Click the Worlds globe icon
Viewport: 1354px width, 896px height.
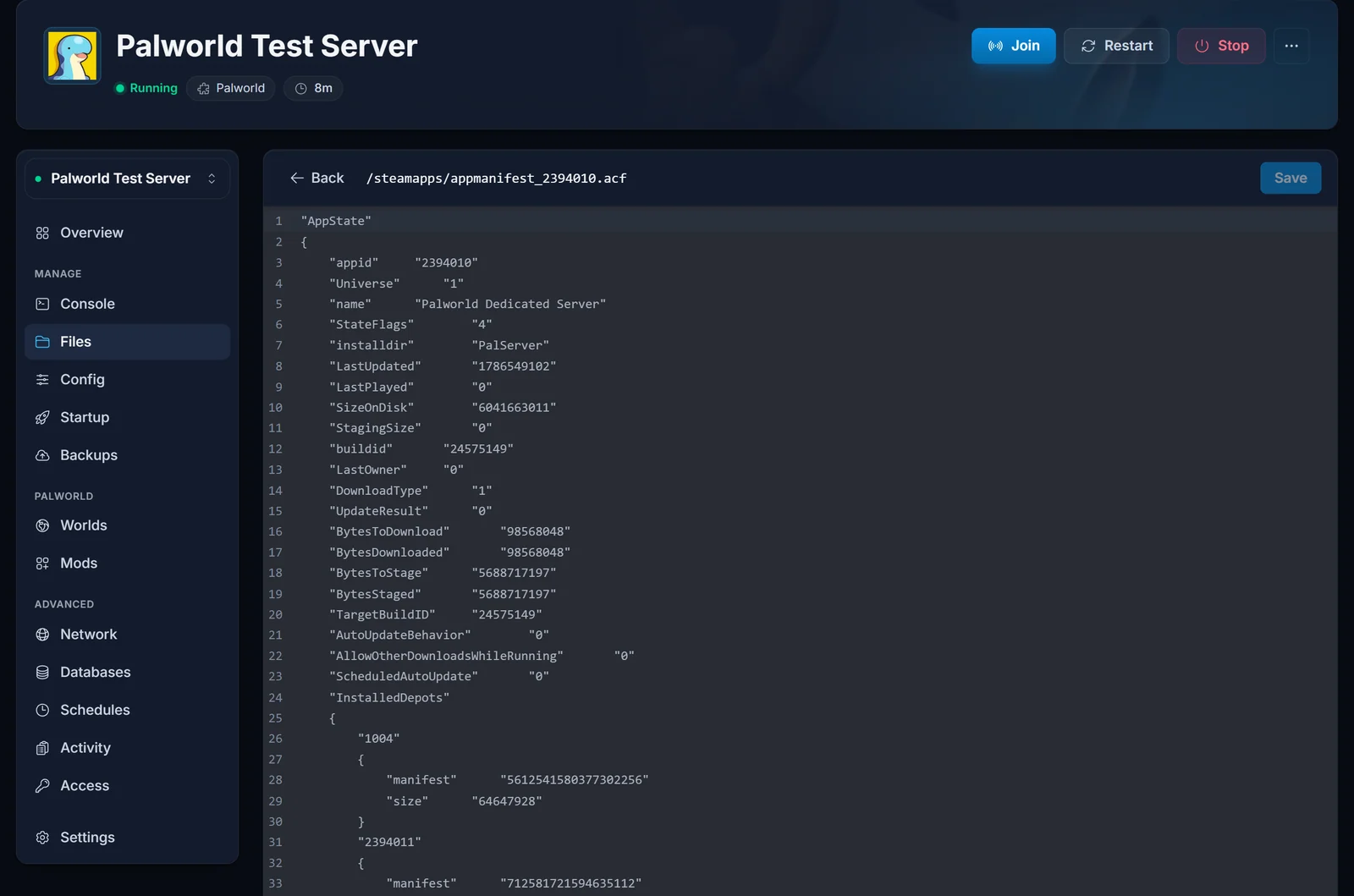click(x=42, y=525)
